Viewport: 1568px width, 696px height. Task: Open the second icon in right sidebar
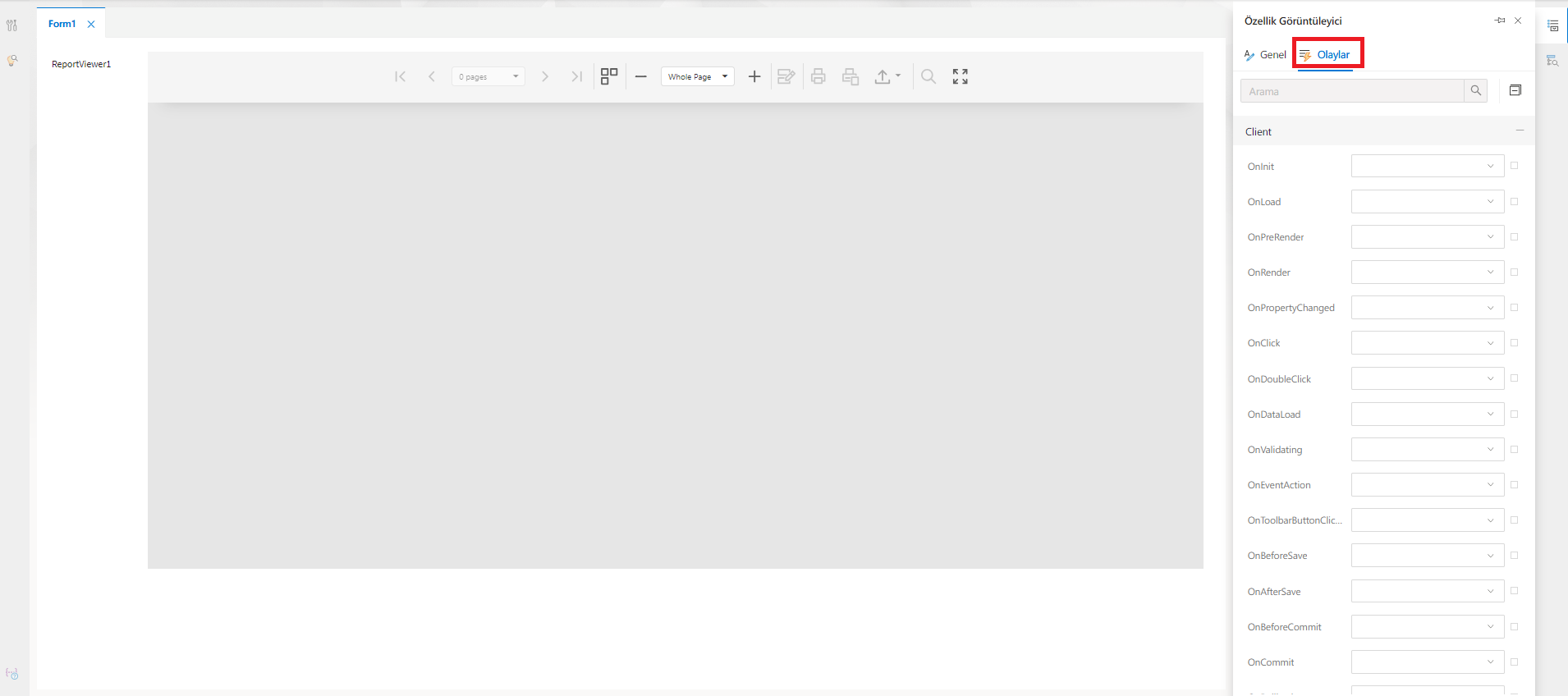[1553, 61]
